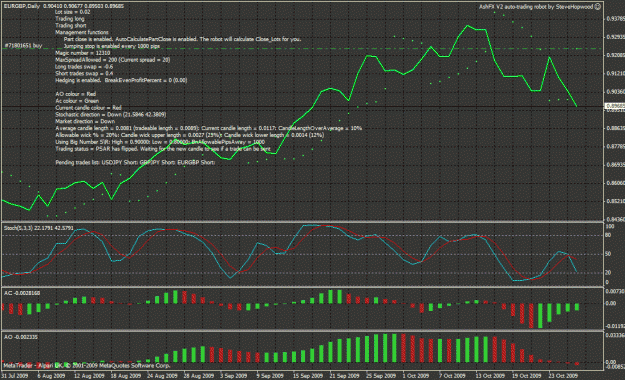Click the Trading long text line
Screen dimensions: 625x380
[x=70, y=19]
